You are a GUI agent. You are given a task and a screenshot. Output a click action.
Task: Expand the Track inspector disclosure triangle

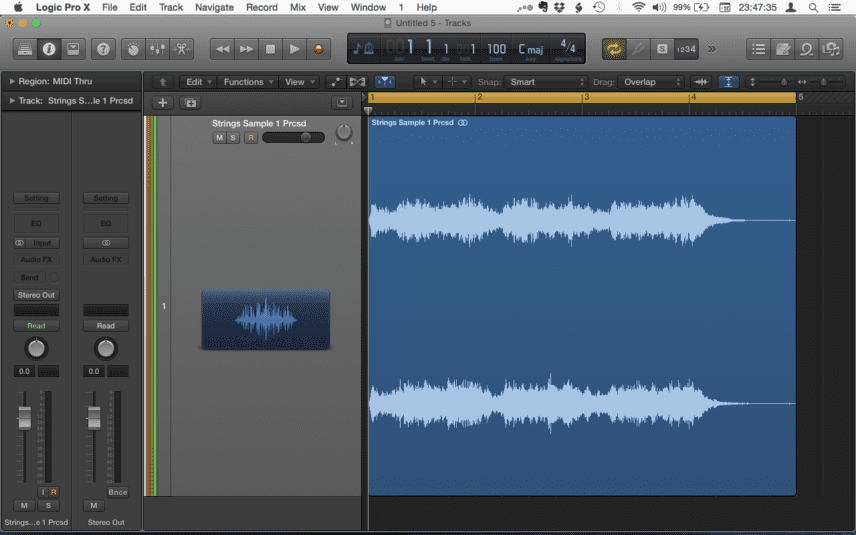point(11,100)
